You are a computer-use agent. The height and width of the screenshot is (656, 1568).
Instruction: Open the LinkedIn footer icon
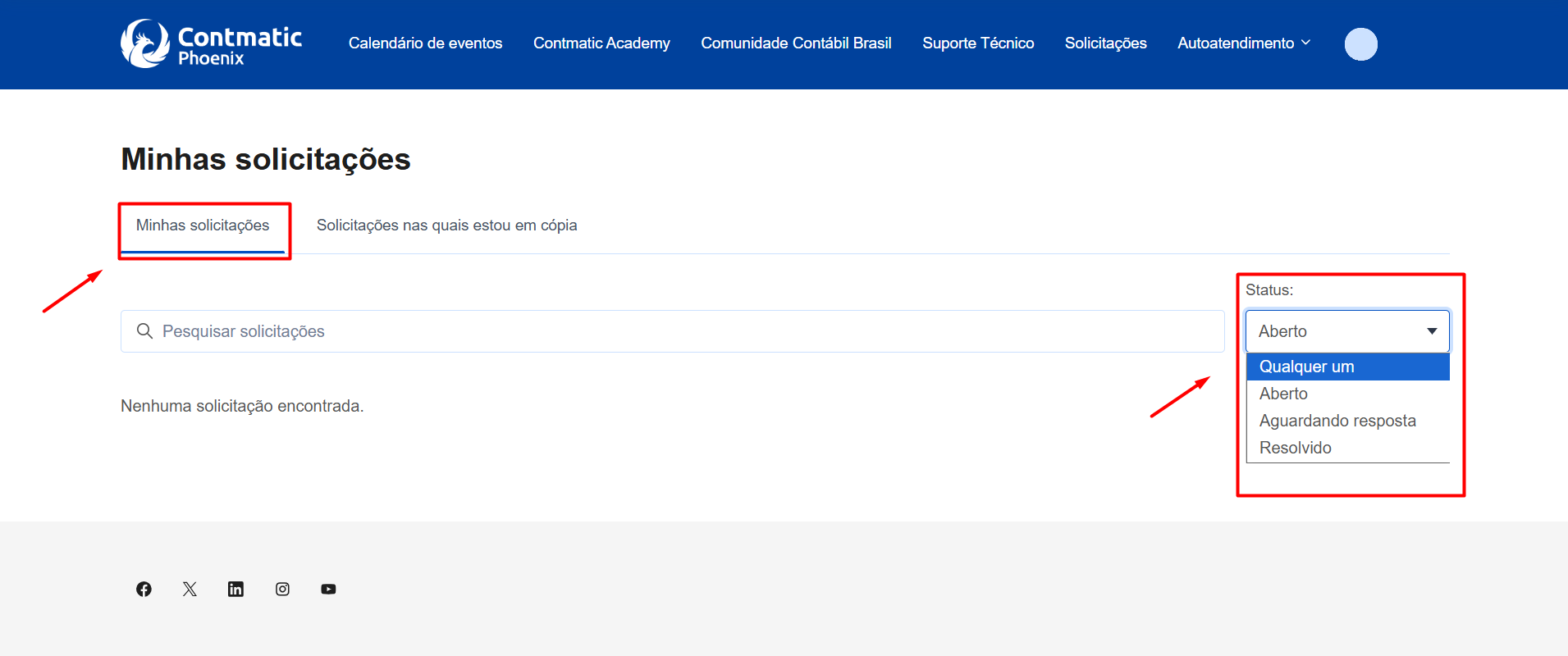tap(235, 589)
